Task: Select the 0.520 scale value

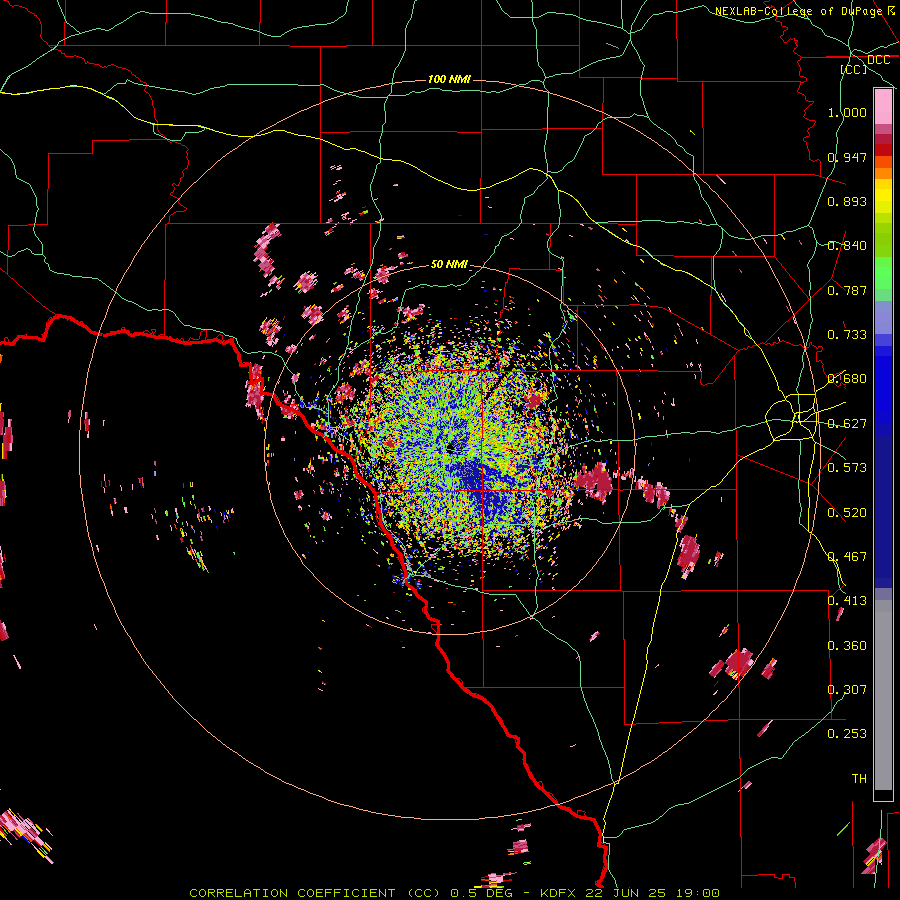Action: pyautogui.click(x=847, y=513)
